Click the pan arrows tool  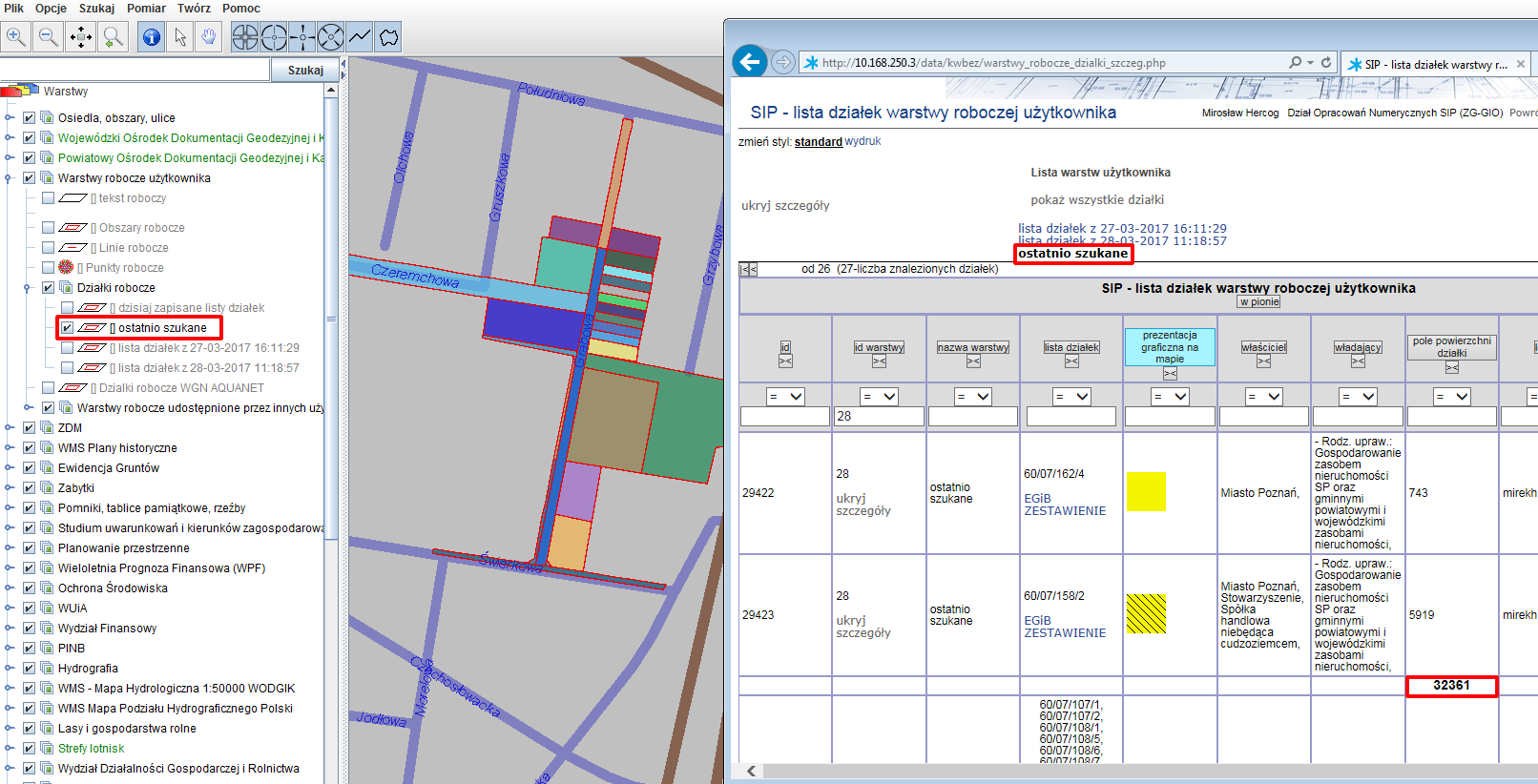[x=81, y=37]
